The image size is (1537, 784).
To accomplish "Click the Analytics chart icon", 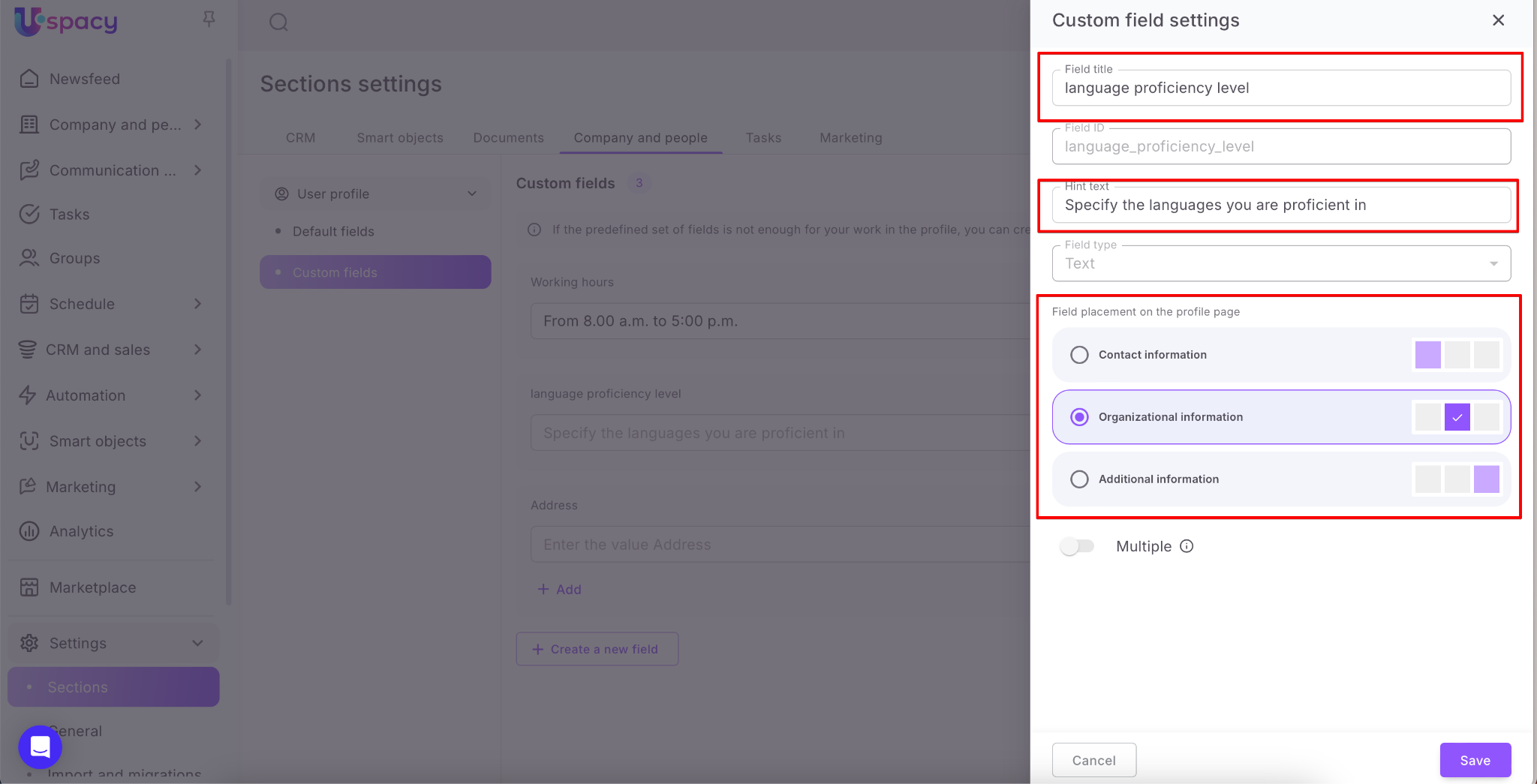I will point(29,531).
